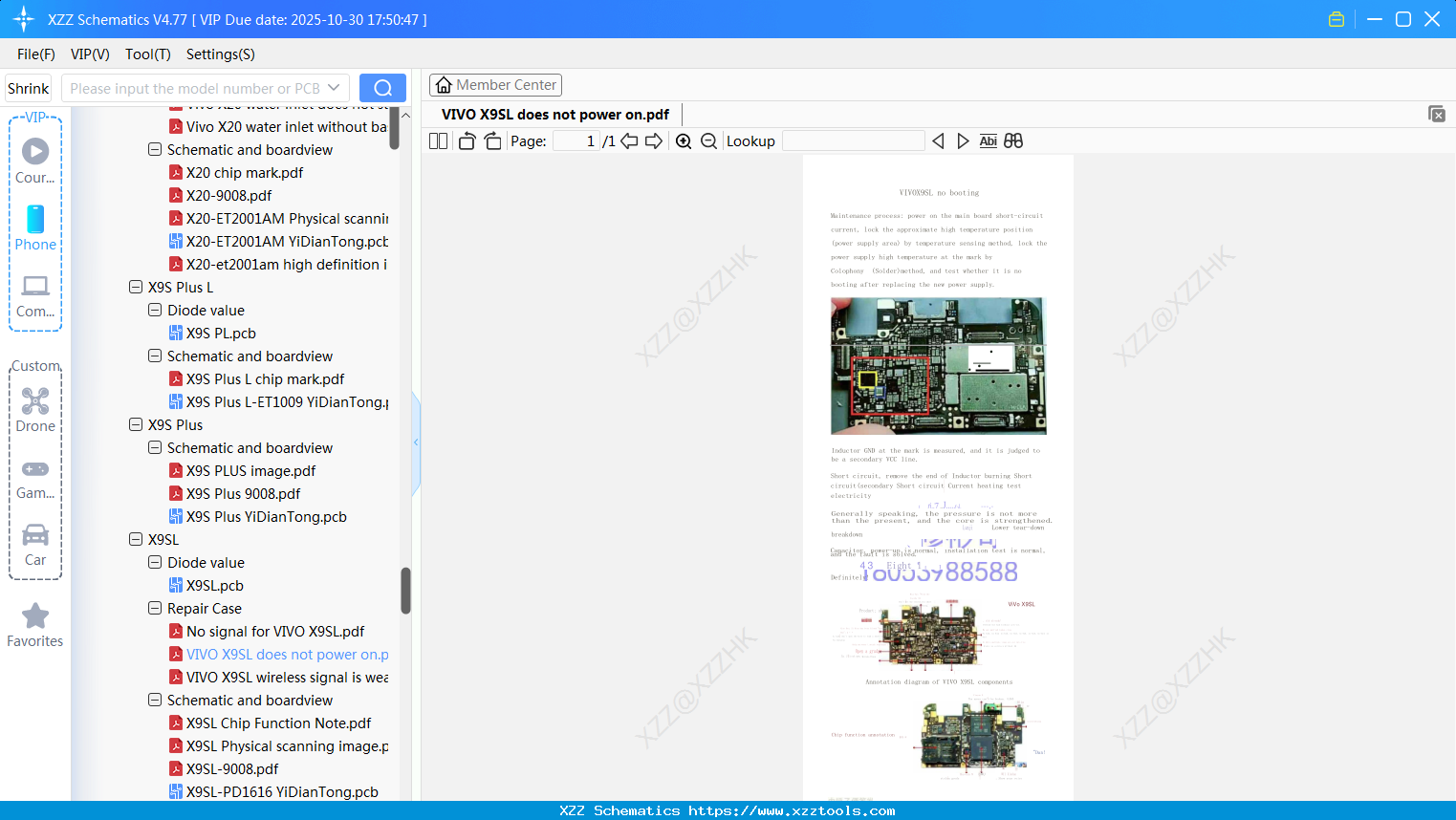Open the Drone category
Screen dimensions: 1456x820
pyautogui.click(x=35, y=410)
